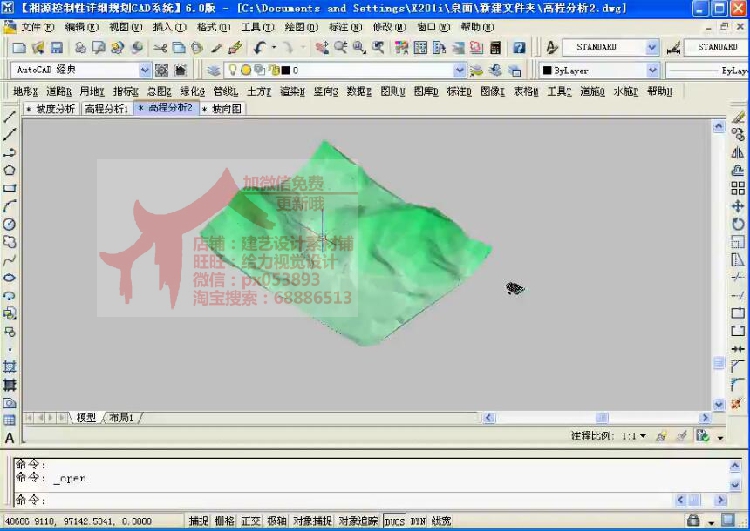
Task: Select the Line tool in draw toolbar
Action: (10, 116)
